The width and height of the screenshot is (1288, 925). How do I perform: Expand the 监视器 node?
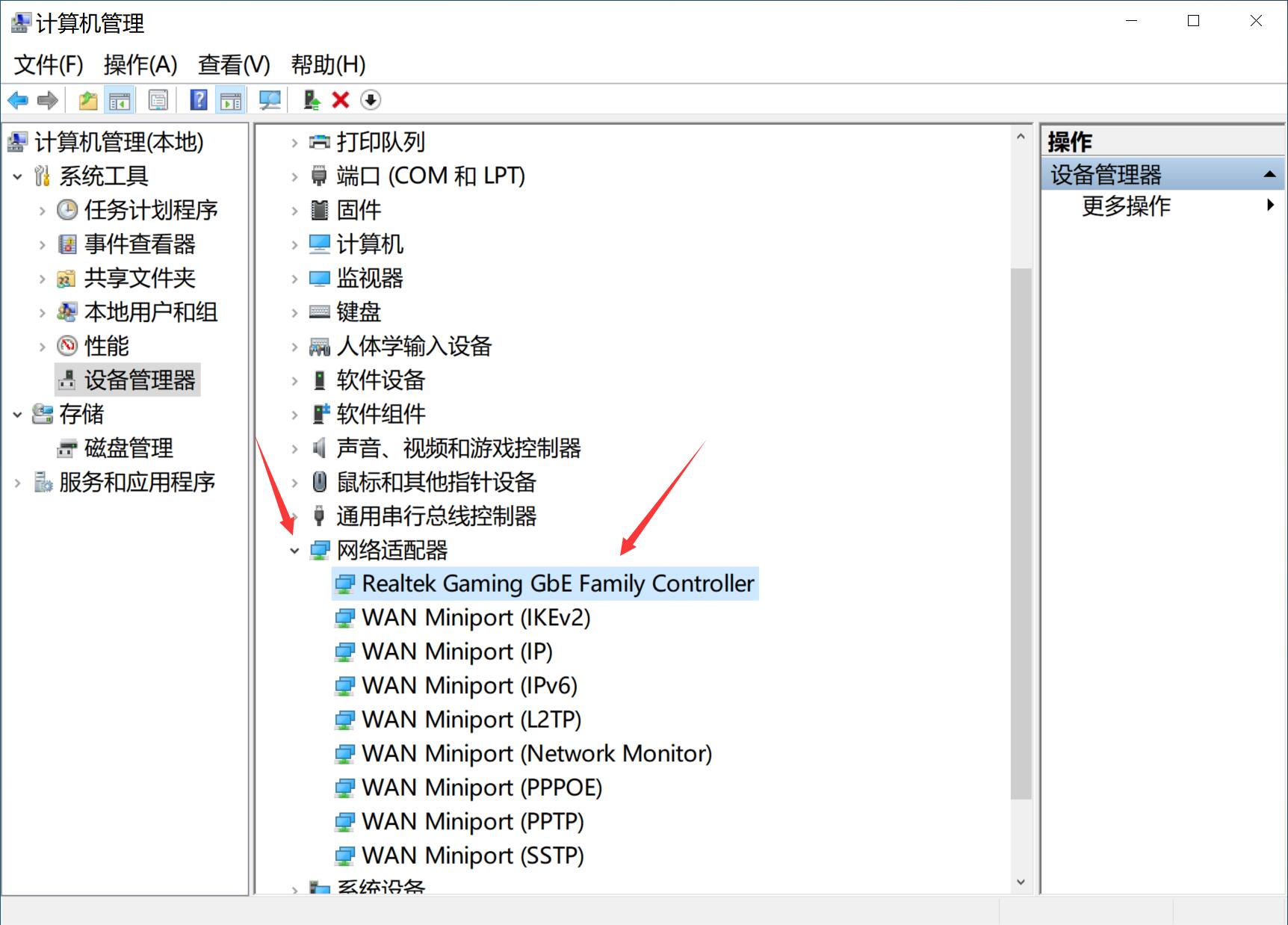coord(294,279)
